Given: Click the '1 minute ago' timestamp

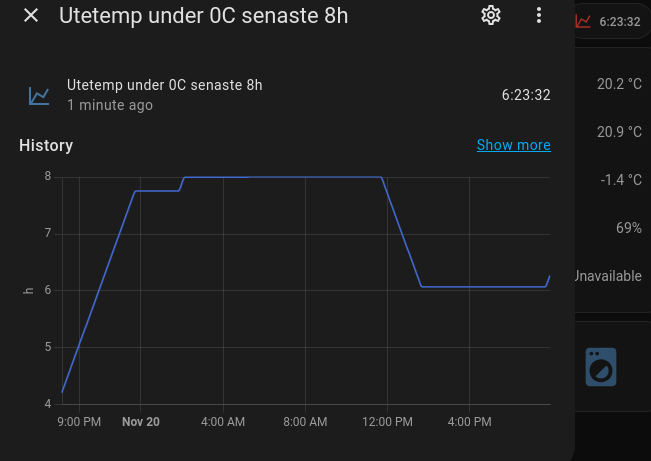Looking at the screenshot, I should (x=110, y=105).
